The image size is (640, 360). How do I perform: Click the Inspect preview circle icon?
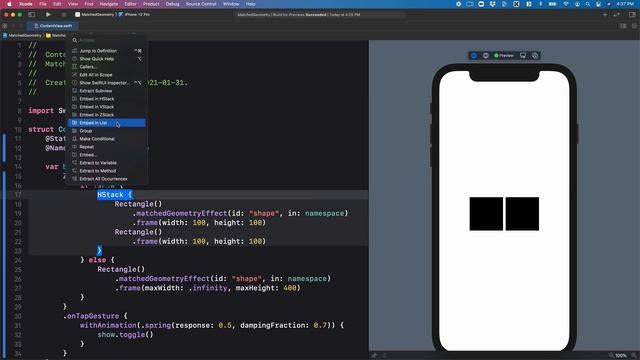[486, 56]
